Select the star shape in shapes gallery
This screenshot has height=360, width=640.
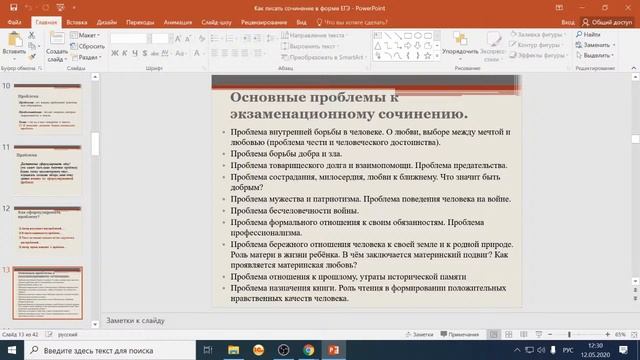[427, 56]
